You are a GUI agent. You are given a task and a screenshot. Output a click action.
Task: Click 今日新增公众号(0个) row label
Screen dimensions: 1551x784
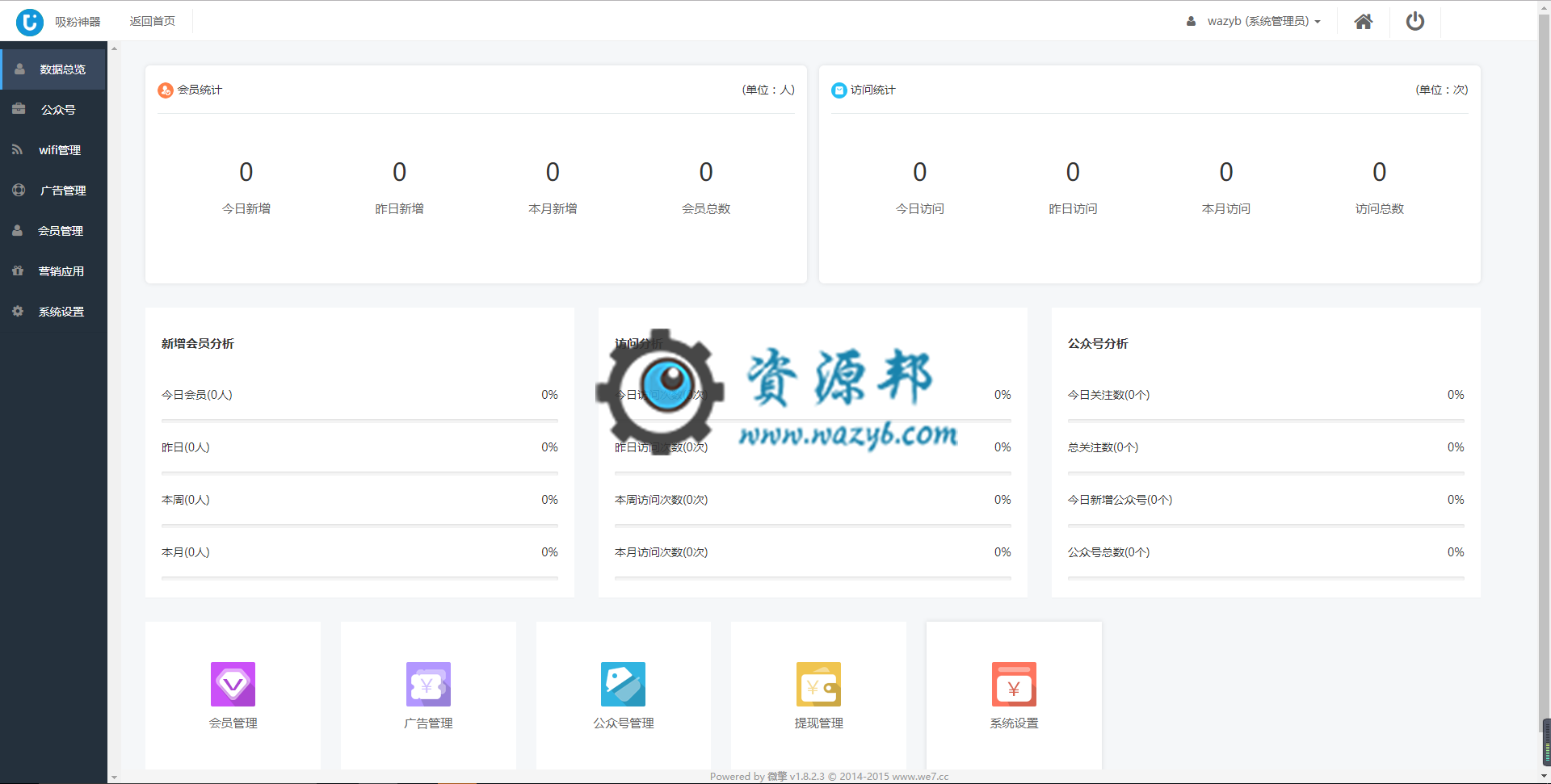(1120, 500)
